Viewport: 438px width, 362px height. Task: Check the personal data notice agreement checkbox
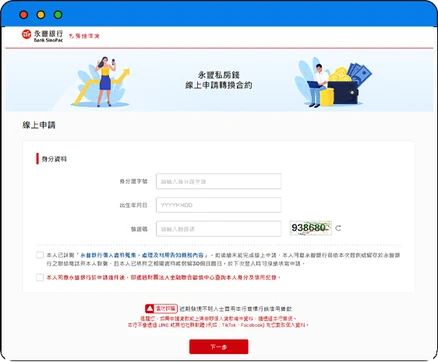pyautogui.click(x=40, y=255)
